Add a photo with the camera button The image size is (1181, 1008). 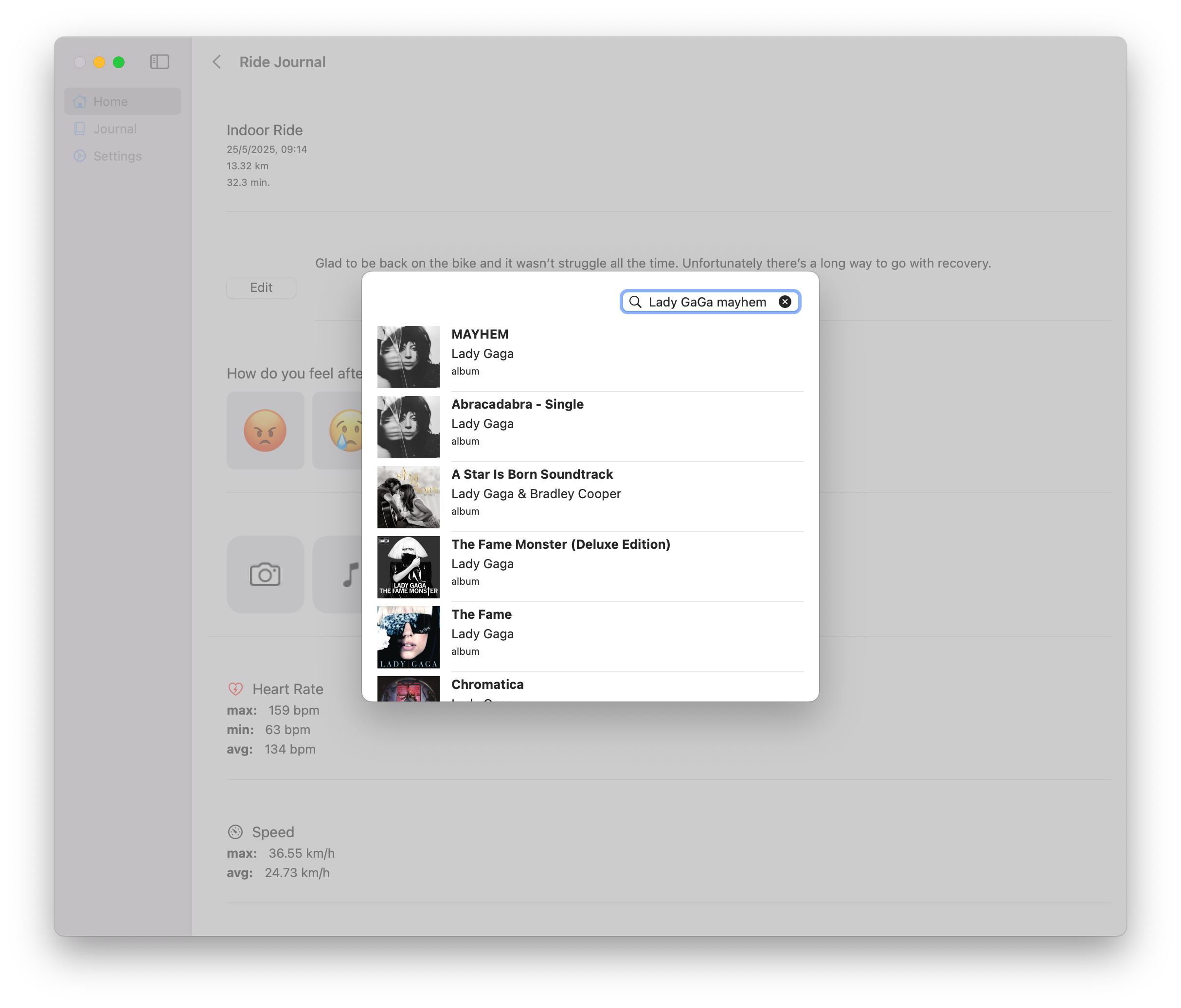click(265, 574)
